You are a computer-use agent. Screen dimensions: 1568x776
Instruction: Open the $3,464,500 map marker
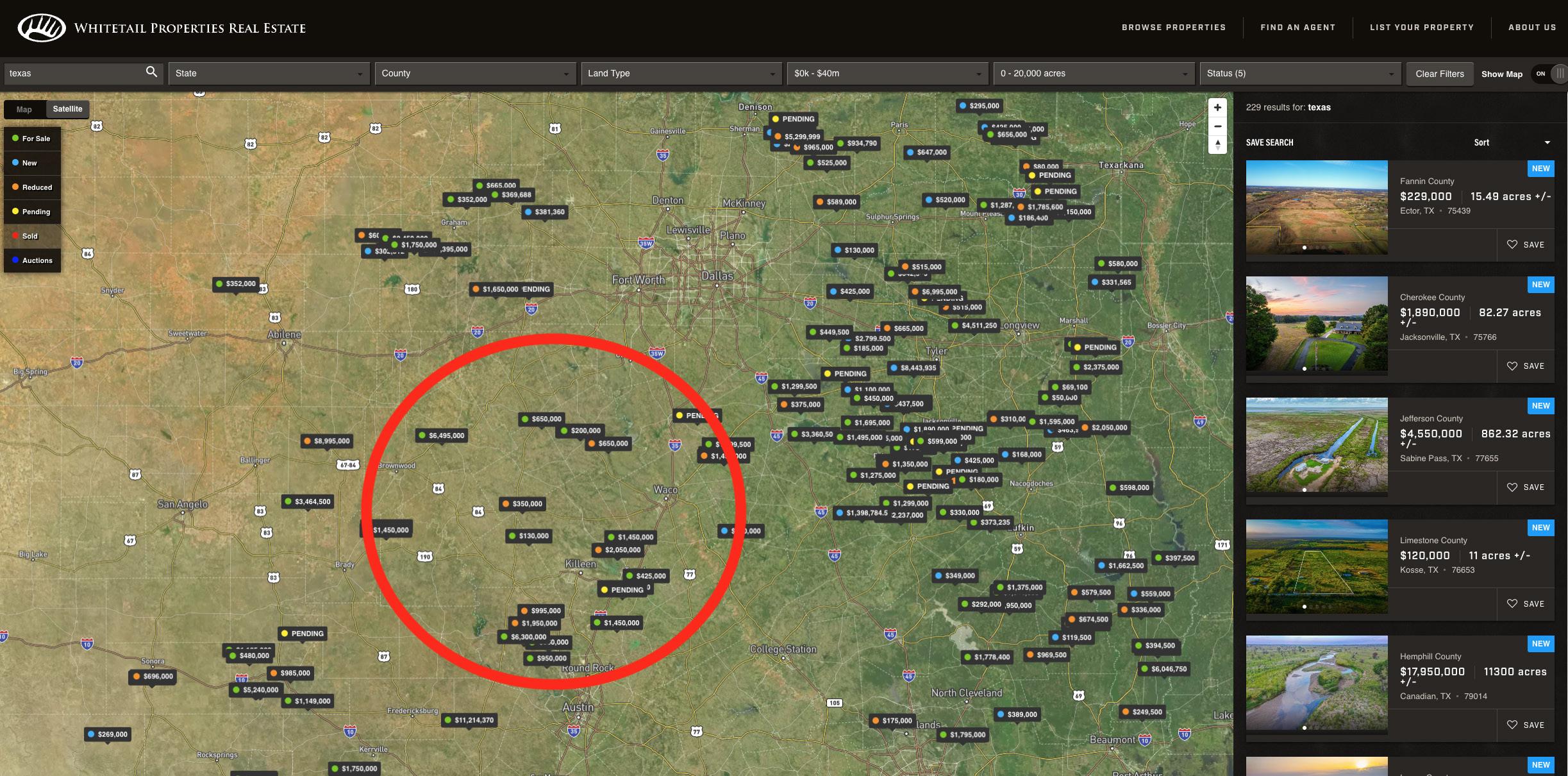click(x=308, y=502)
